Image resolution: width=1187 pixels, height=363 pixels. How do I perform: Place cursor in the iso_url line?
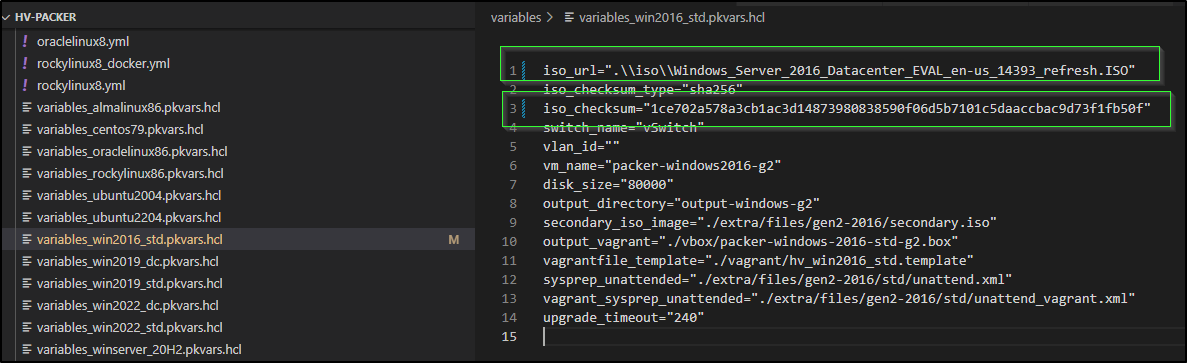[x=840, y=71]
